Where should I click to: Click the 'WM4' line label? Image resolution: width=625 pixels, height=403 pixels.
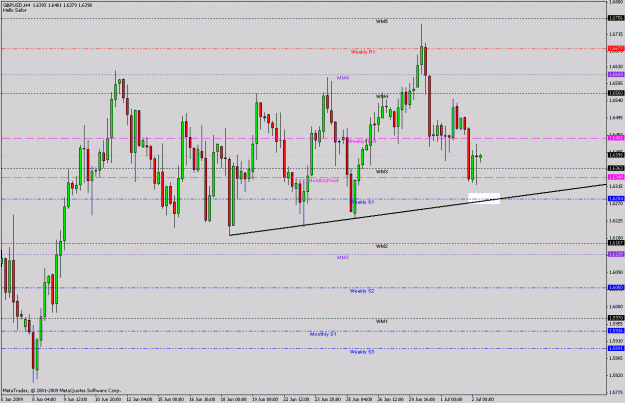pos(382,96)
